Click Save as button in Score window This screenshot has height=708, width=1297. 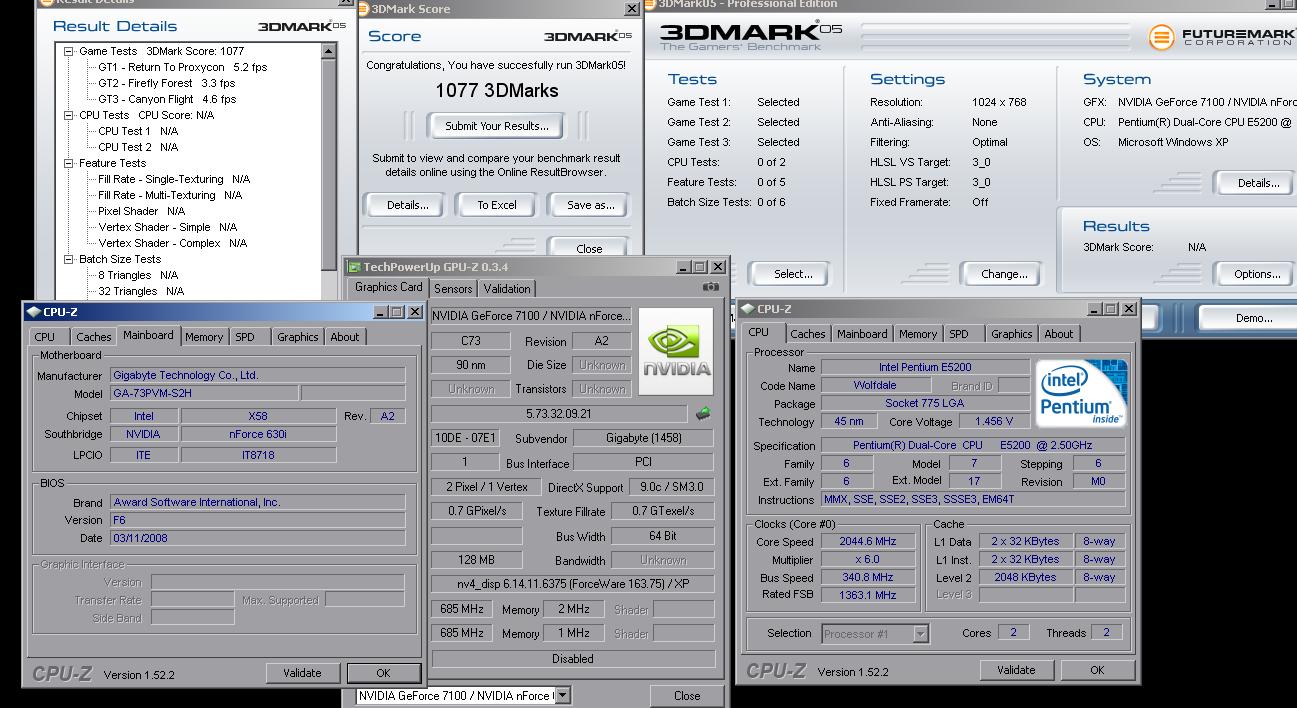pos(591,205)
